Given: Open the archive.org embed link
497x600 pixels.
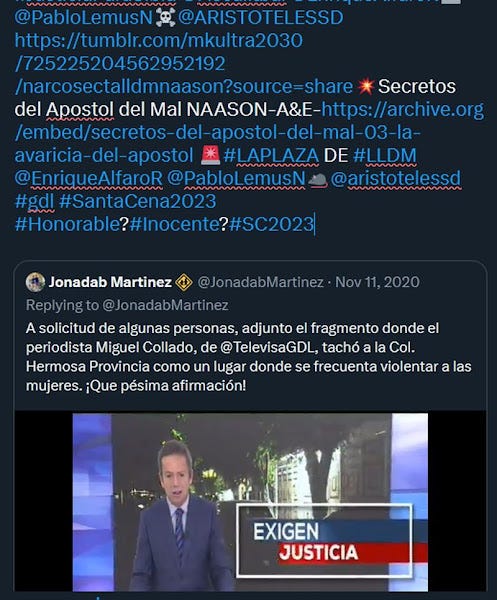Looking at the screenshot, I should [x=249, y=132].
